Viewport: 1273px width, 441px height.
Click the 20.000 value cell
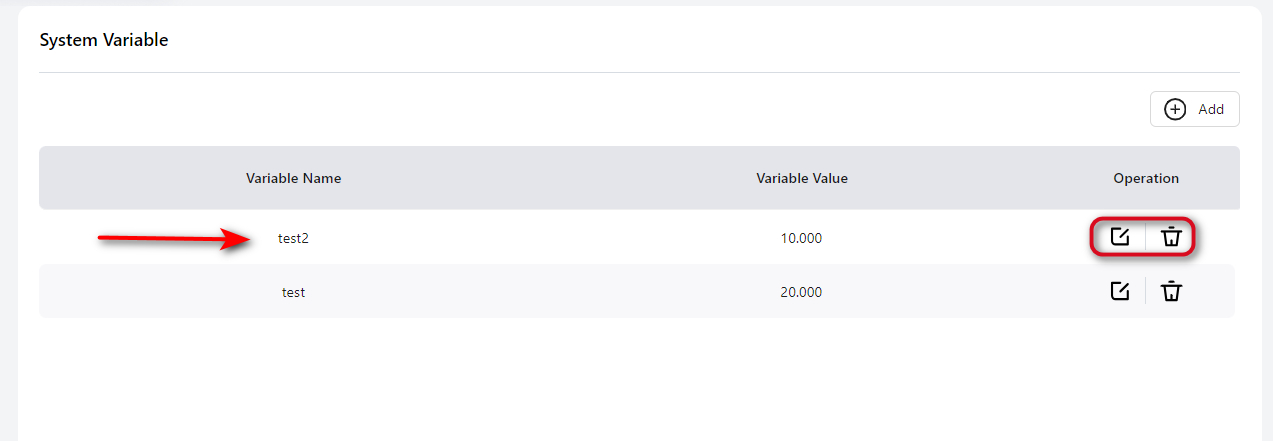(801, 292)
